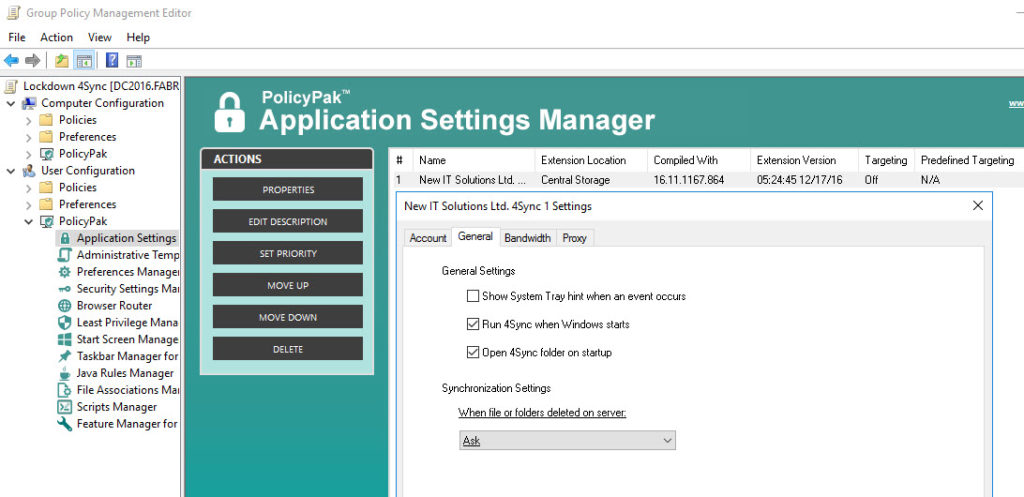Close the 4Sync 1 Settings dialog
This screenshot has height=497, width=1024.
click(978, 206)
